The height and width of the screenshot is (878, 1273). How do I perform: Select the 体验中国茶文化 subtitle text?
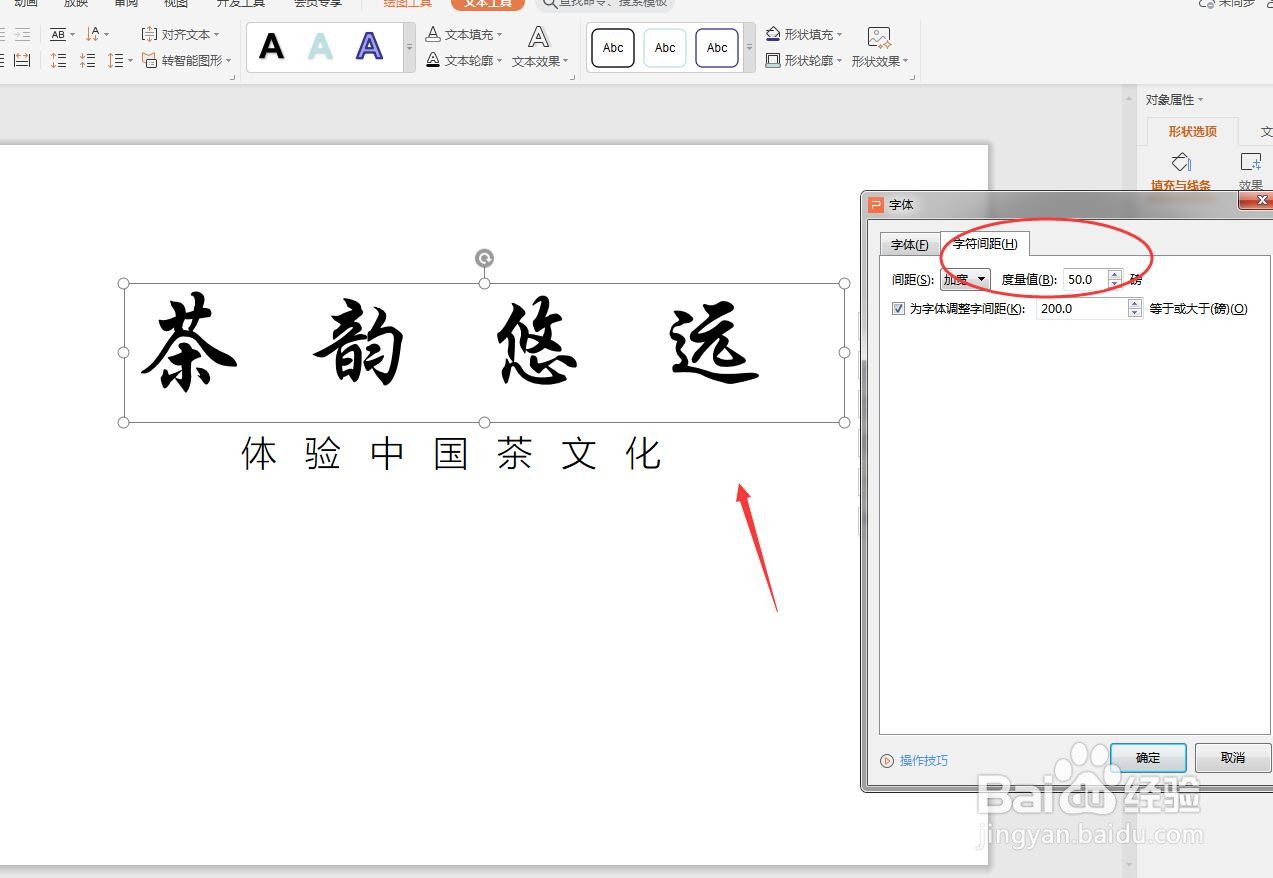(451, 453)
